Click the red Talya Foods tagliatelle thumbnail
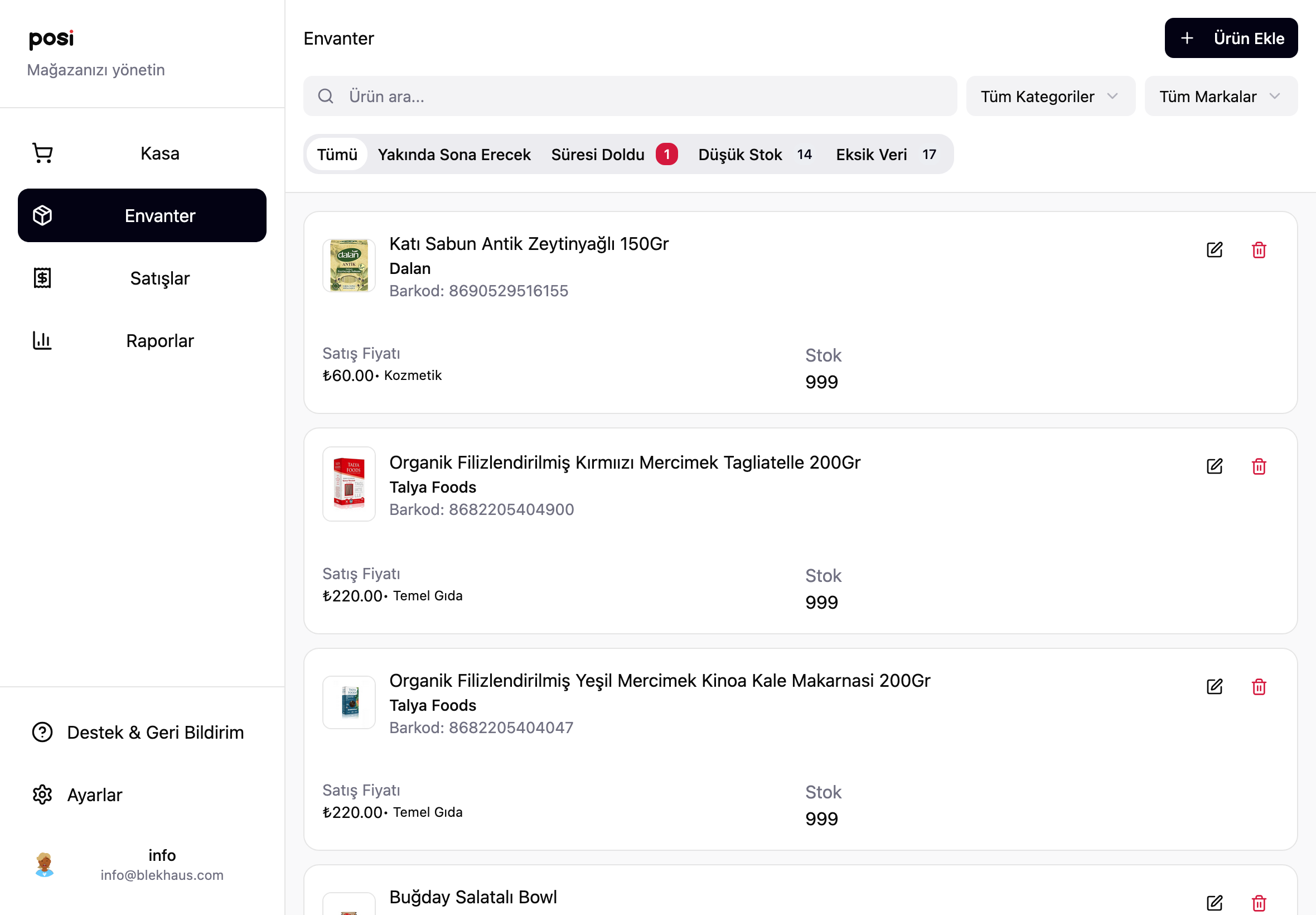Image resolution: width=1316 pixels, height=915 pixels. click(349, 484)
